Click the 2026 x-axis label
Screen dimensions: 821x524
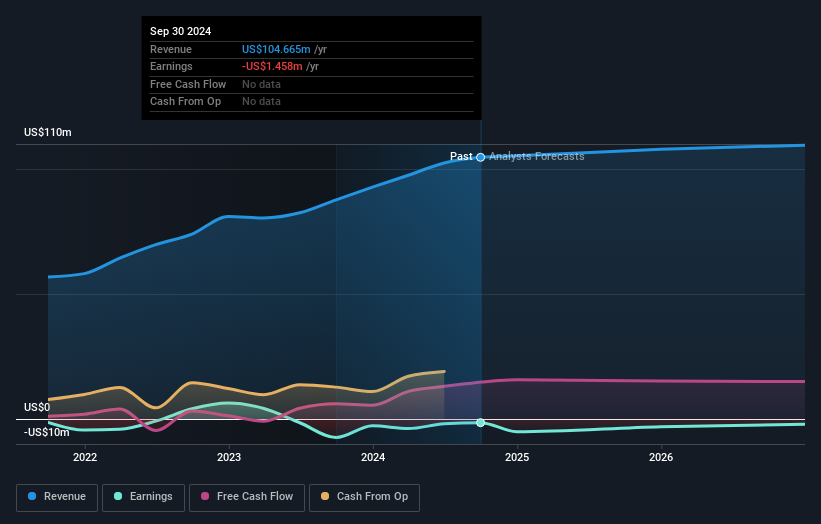pos(661,457)
